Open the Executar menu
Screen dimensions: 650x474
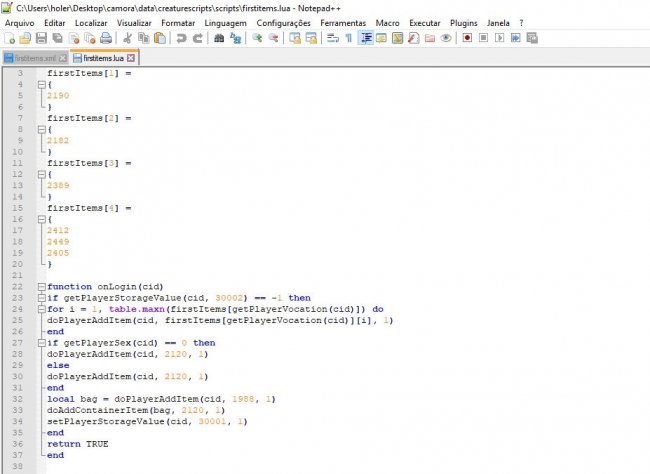pyautogui.click(x=424, y=23)
